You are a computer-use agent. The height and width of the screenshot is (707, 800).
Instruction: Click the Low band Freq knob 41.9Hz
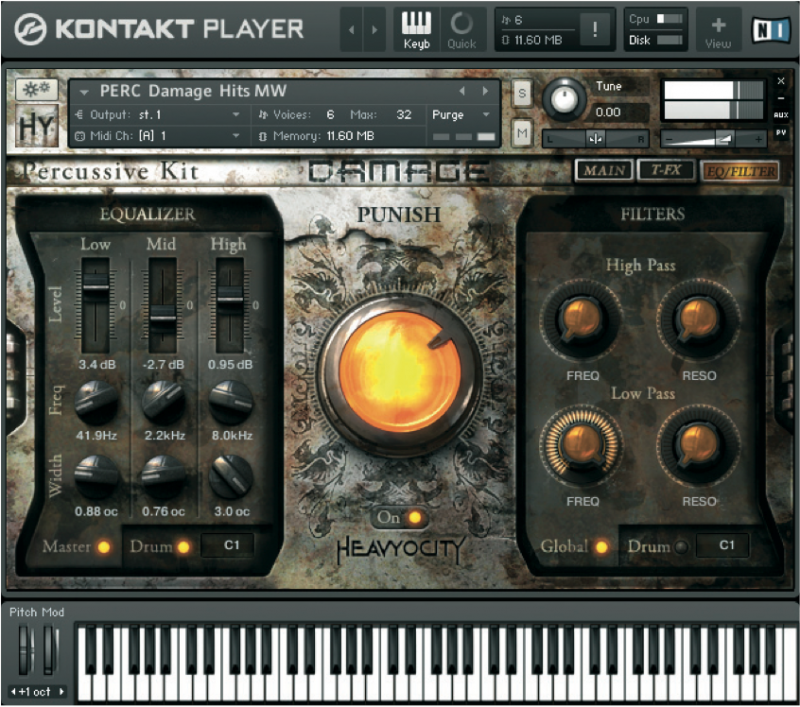click(96, 403)
